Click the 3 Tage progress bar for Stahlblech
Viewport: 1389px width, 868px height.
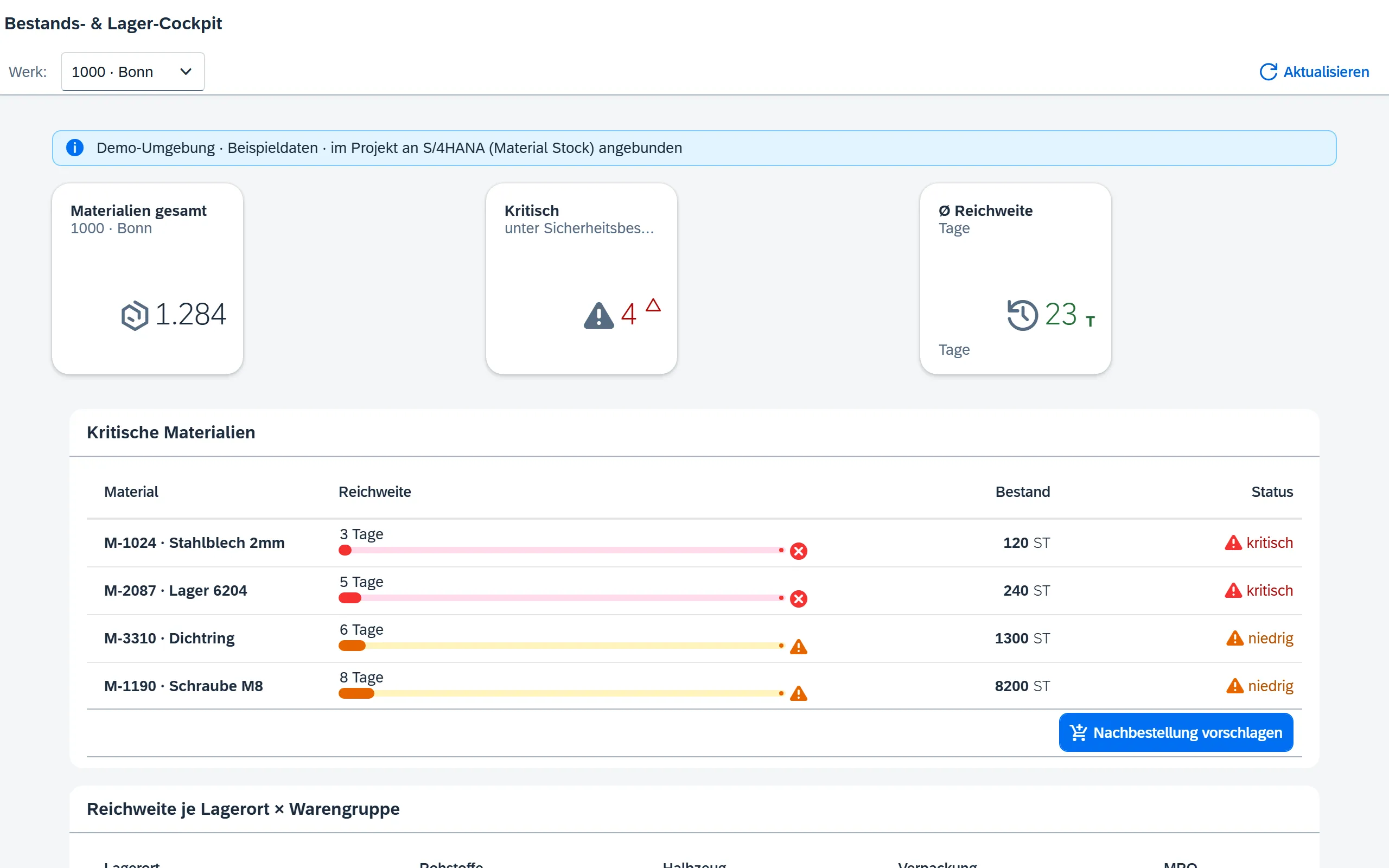pyautogui.click(x=562, y=550)
